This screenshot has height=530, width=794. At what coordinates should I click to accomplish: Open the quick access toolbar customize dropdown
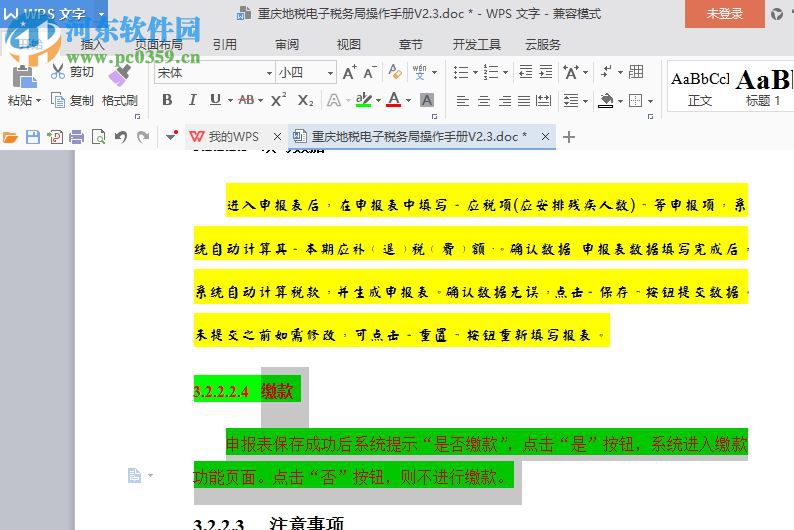point(171,136)
